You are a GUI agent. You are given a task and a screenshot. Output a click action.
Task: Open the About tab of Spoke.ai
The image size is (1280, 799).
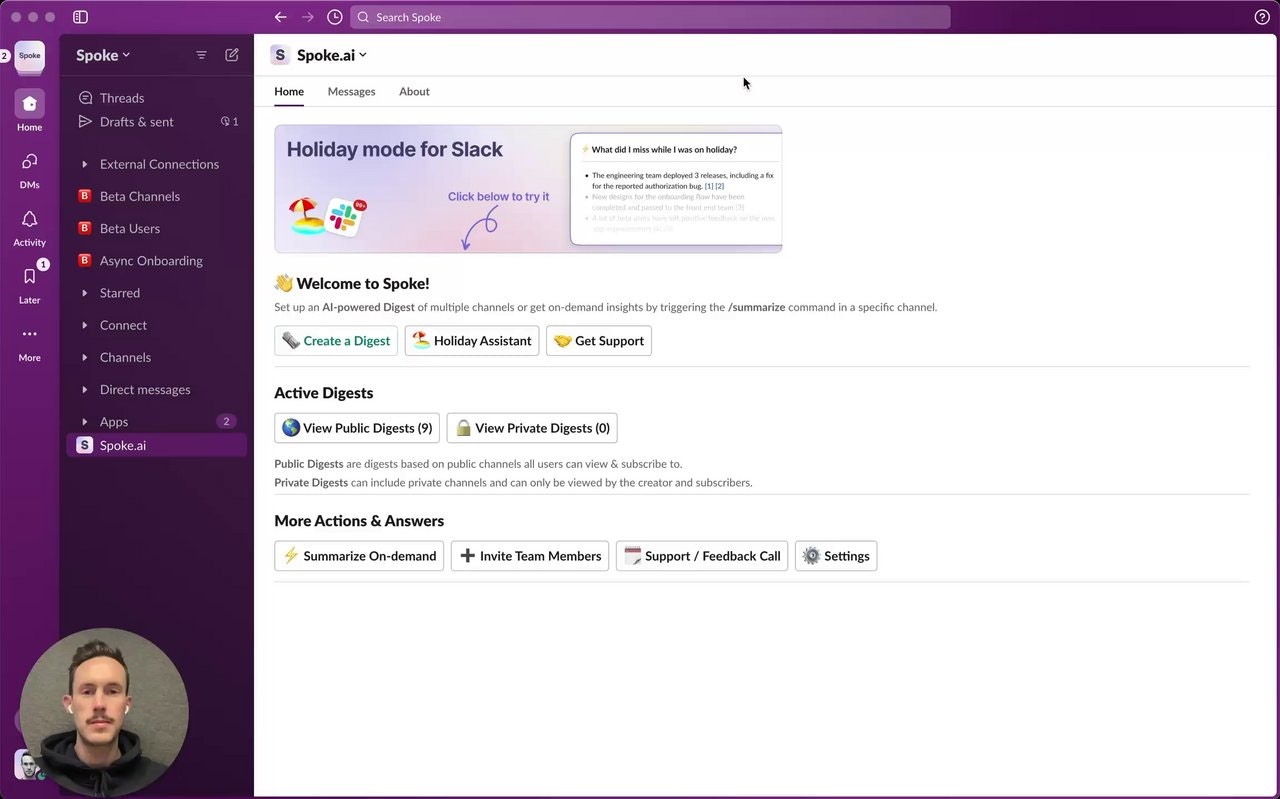414,91
